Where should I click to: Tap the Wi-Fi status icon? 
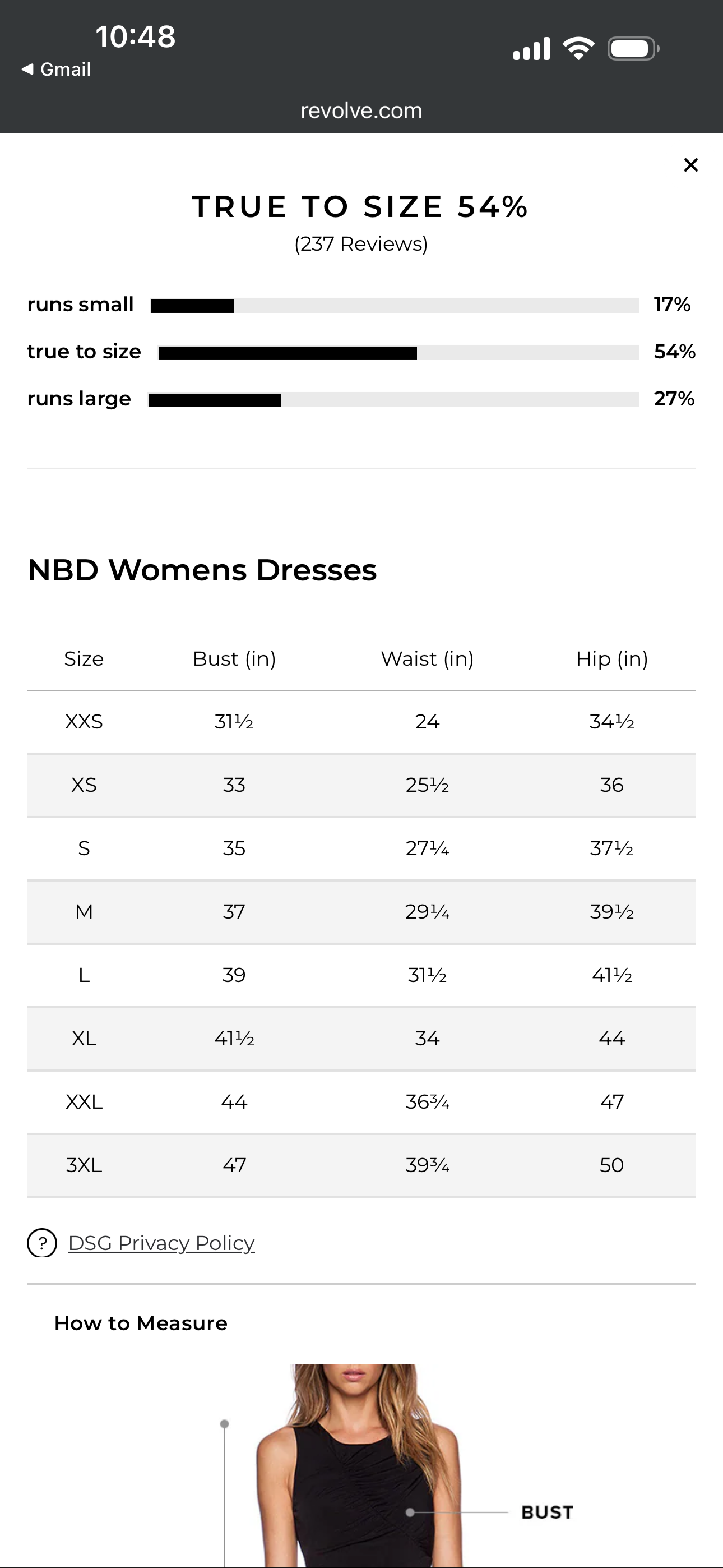coord(578,48)
